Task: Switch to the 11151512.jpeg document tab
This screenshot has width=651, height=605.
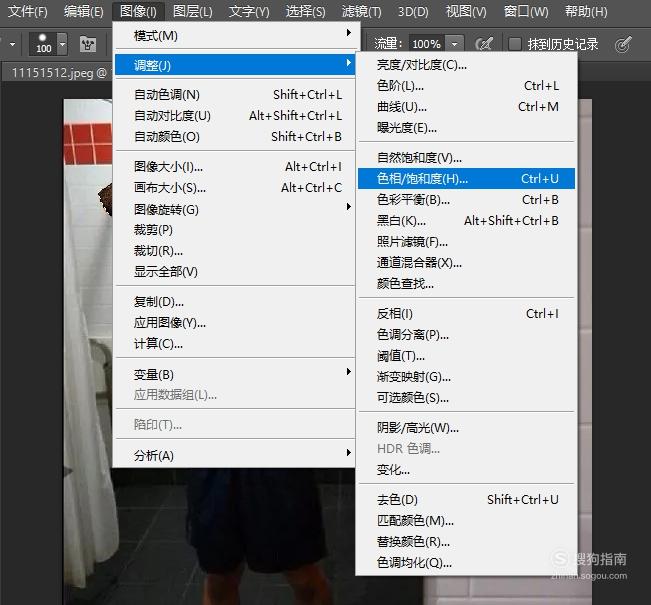Action: 59,73
